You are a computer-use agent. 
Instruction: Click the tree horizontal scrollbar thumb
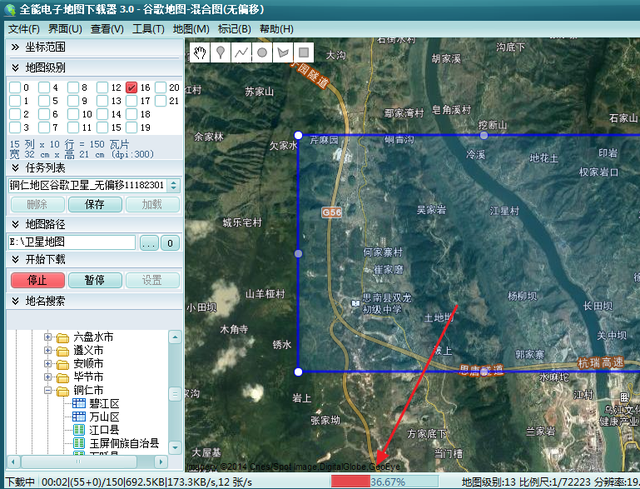coord(78,462)
